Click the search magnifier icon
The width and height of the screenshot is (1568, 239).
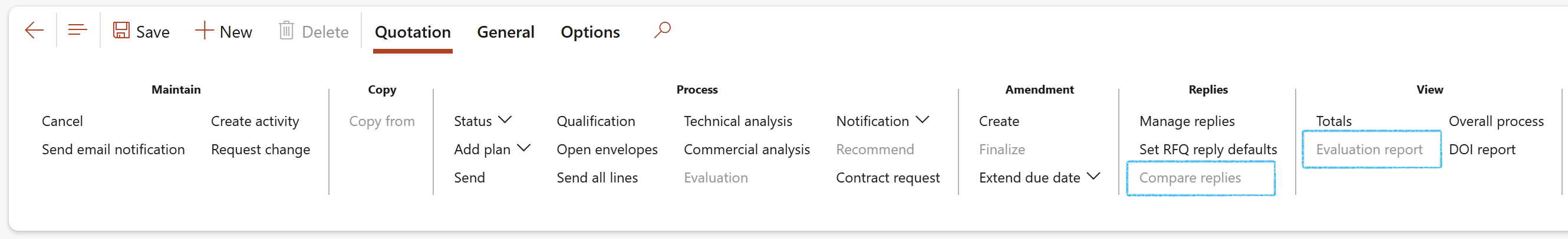click(x=662, y=30)
